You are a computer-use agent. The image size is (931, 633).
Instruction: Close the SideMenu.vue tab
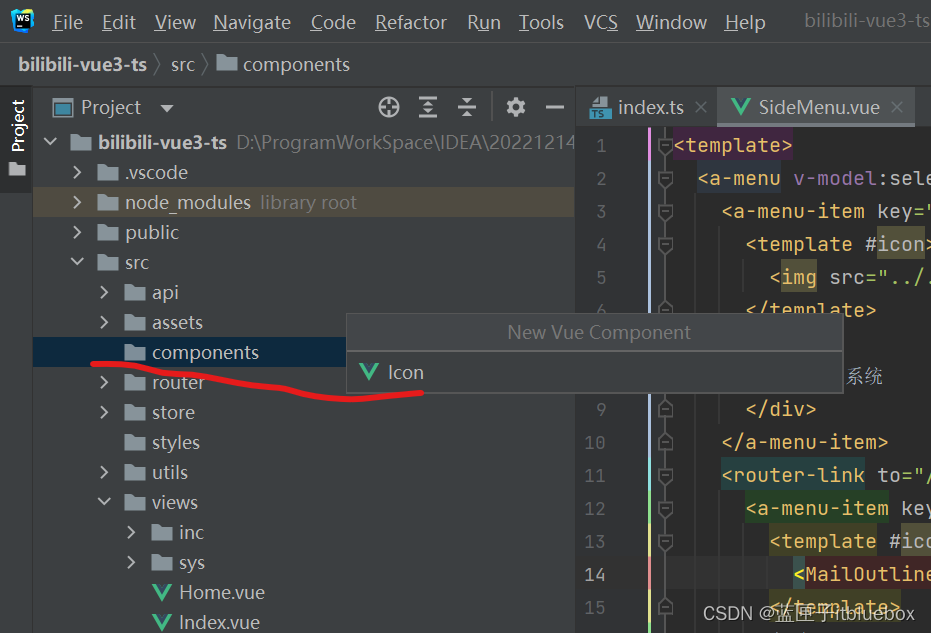point(897,107)
